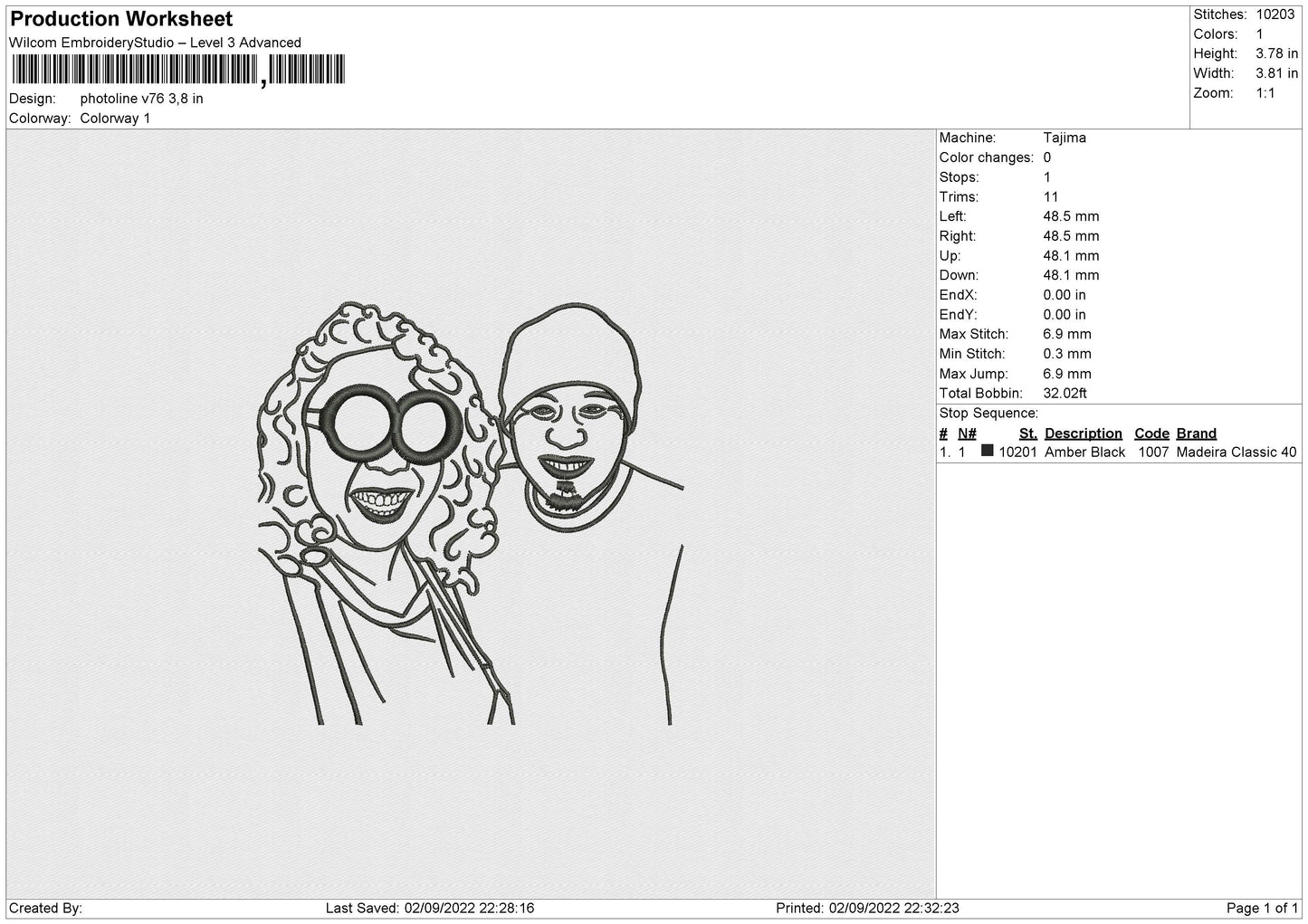The image size is (1308, 924).
Task: Click the Amber Black color swatch
Action: [x=988, y=451]
